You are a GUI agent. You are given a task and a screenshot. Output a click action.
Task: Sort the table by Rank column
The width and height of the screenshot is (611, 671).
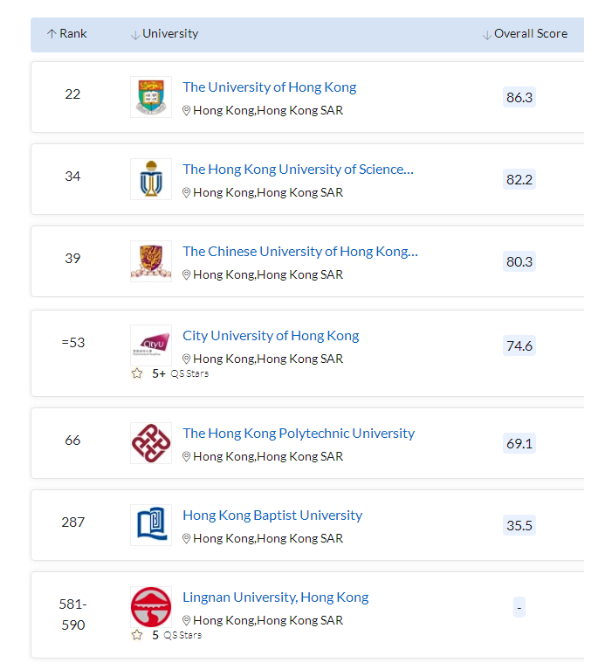coord(67,34)
